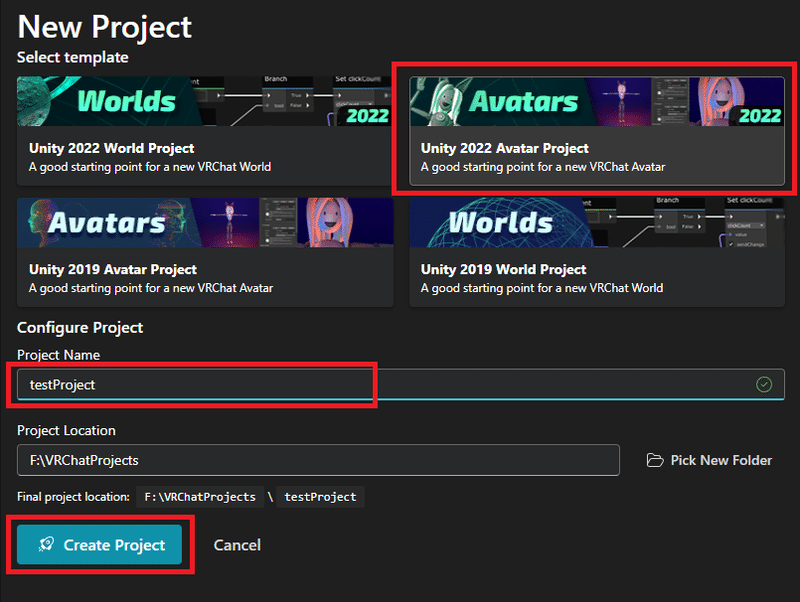Click the Project Name input field
The height and width of the screenshot is (602, 800).
coord(401,385)
